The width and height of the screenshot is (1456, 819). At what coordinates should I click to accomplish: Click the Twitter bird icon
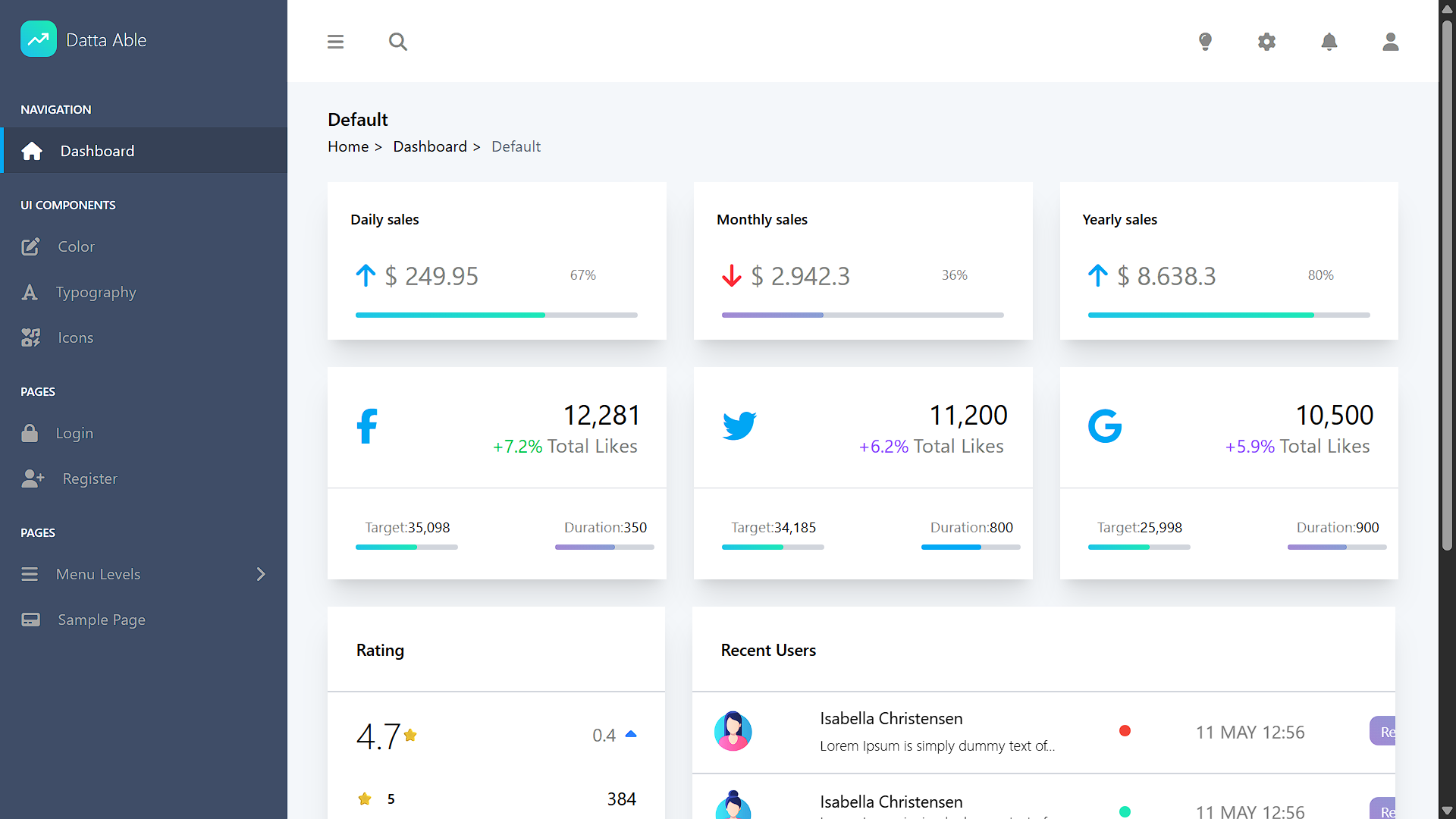[x=739, y=426]
